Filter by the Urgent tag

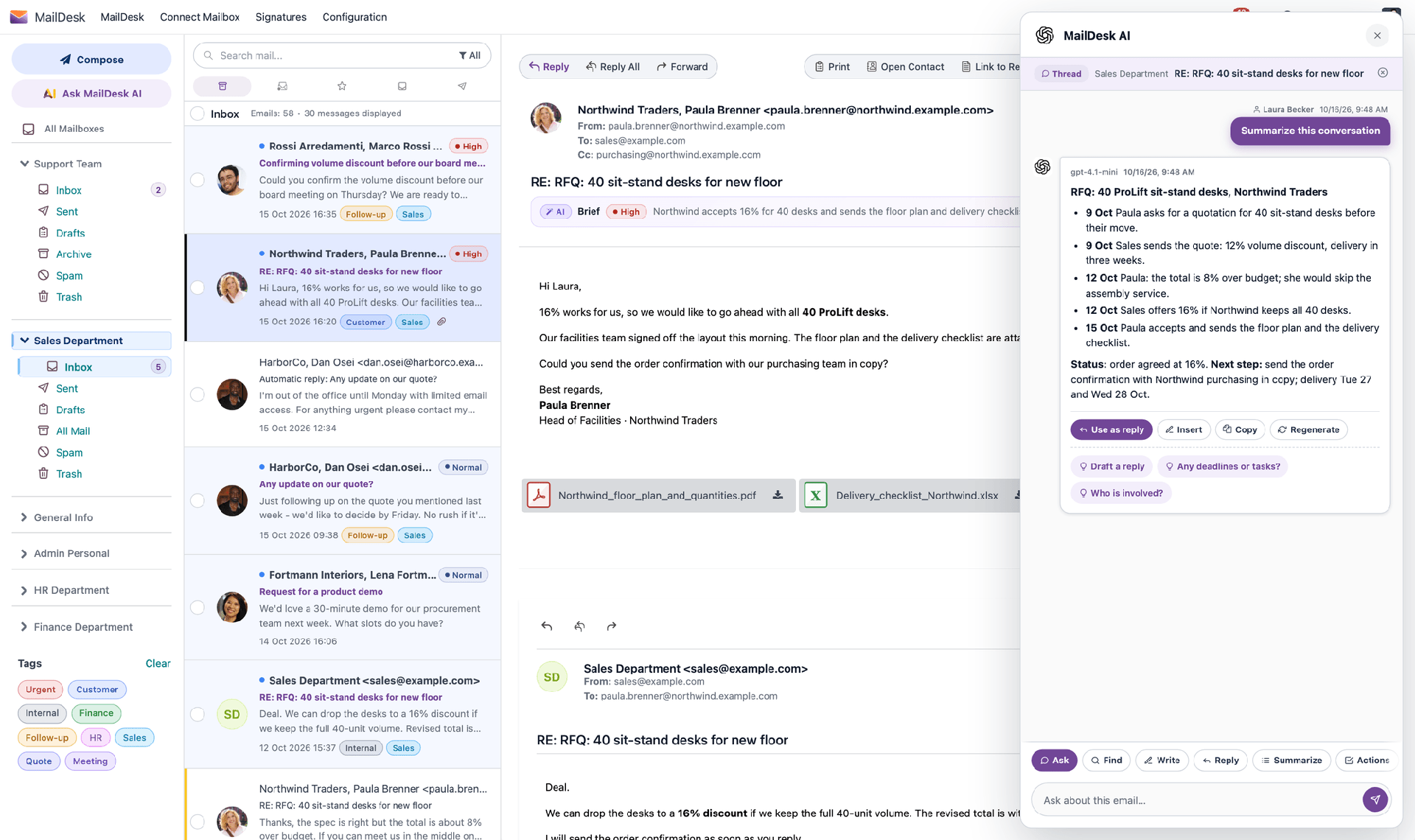41,690
